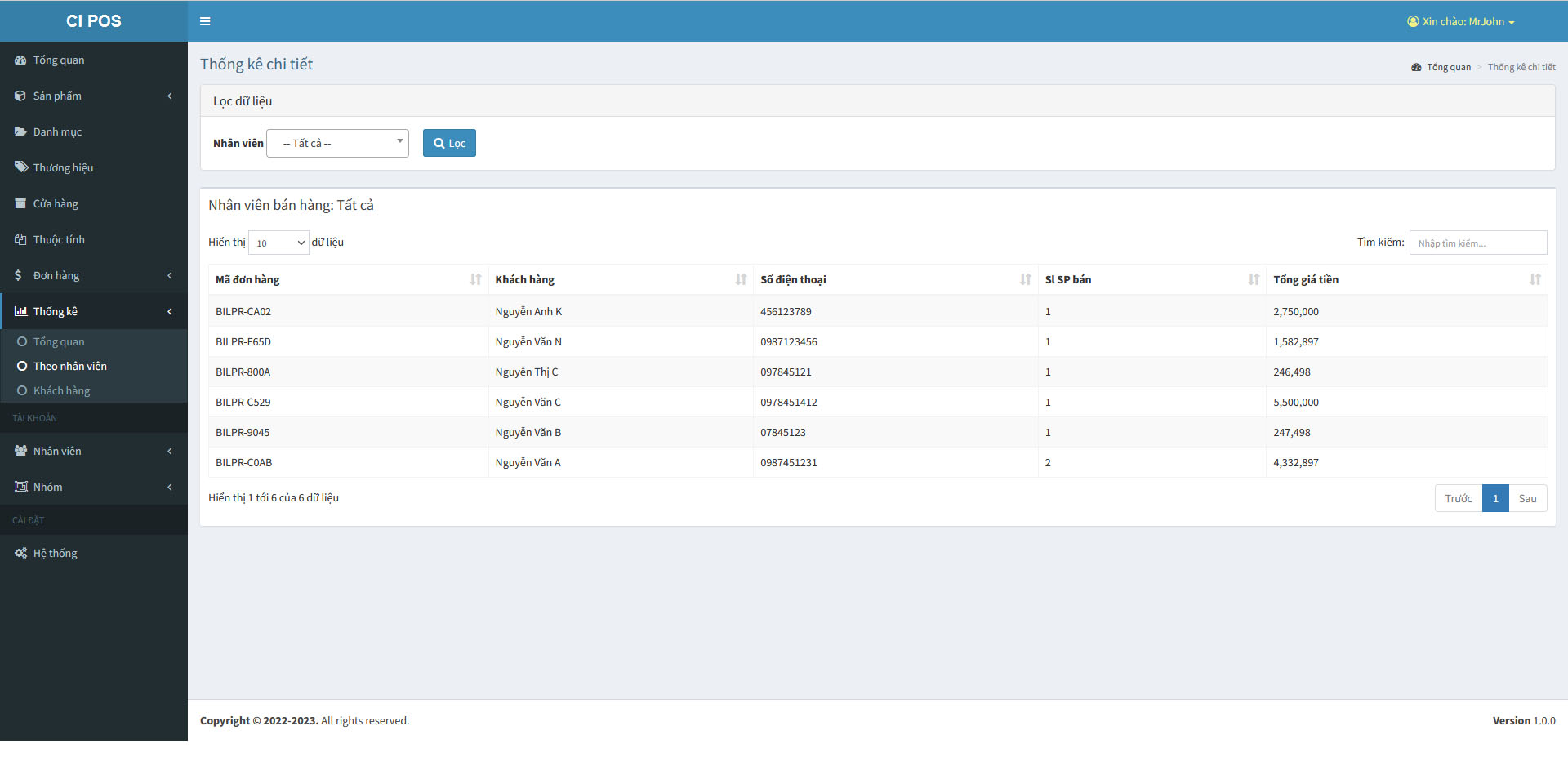This screenshot has width=1568, height=766.
Task: Open Đơn hàng via the dollar icon
Action: [x=20, y=275]
